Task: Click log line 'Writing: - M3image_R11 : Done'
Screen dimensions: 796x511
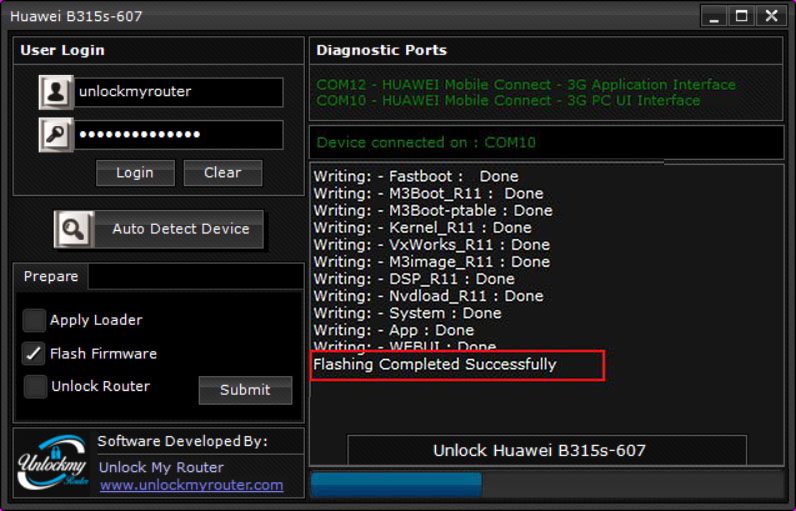Action: (x=432, y=262)
